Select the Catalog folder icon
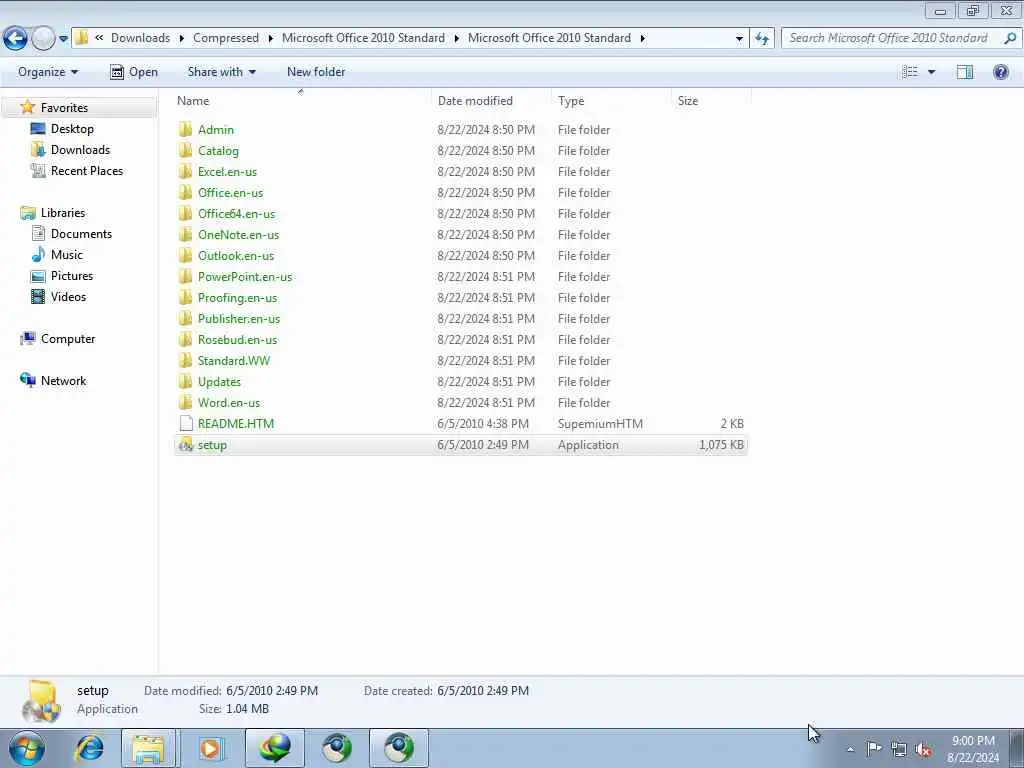The height and width of the screenshot is (768, 1024). pos(185,150)
